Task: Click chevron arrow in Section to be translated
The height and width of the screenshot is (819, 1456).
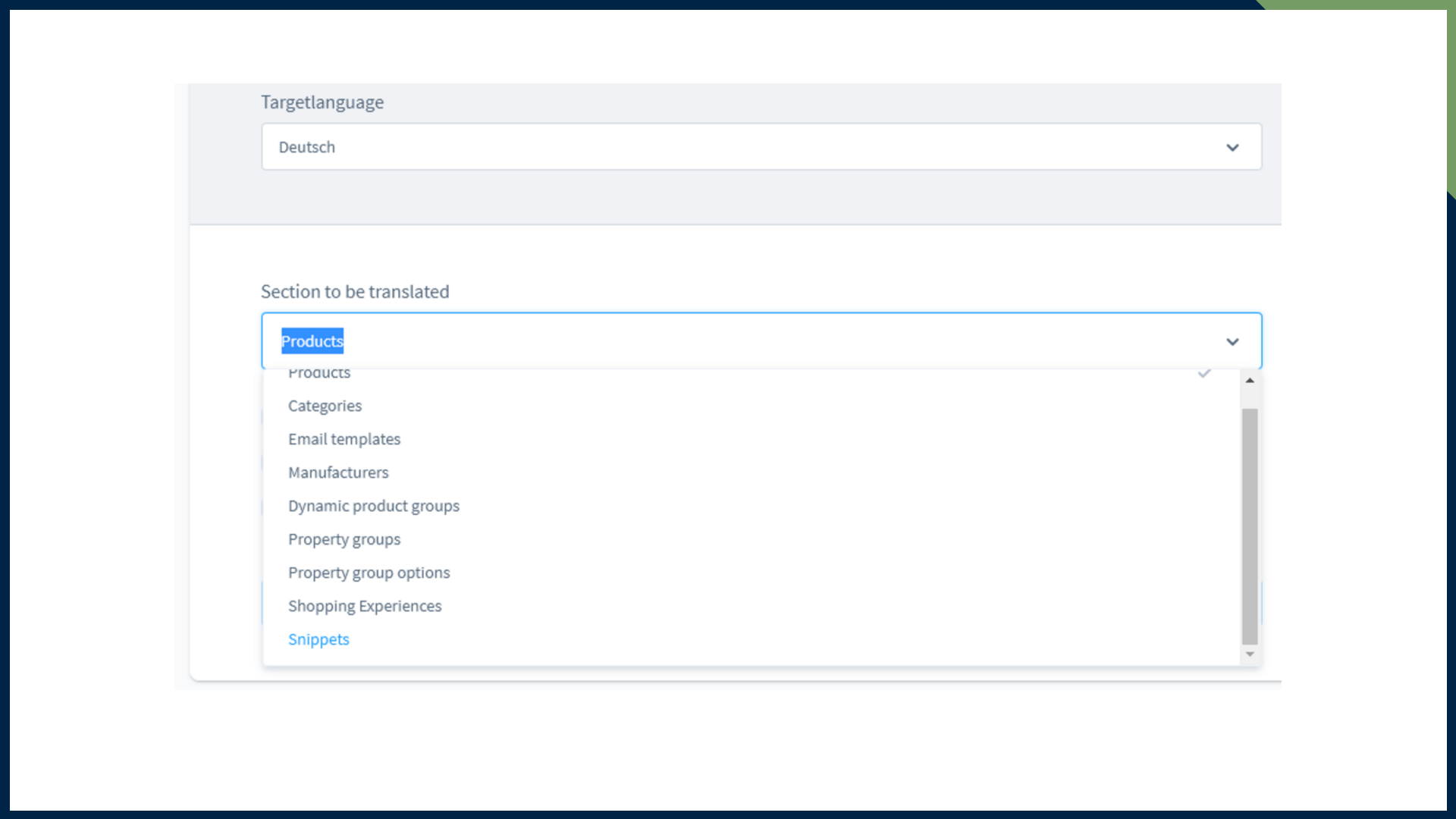Action: pyautogui.click(x=1232, y=342)
